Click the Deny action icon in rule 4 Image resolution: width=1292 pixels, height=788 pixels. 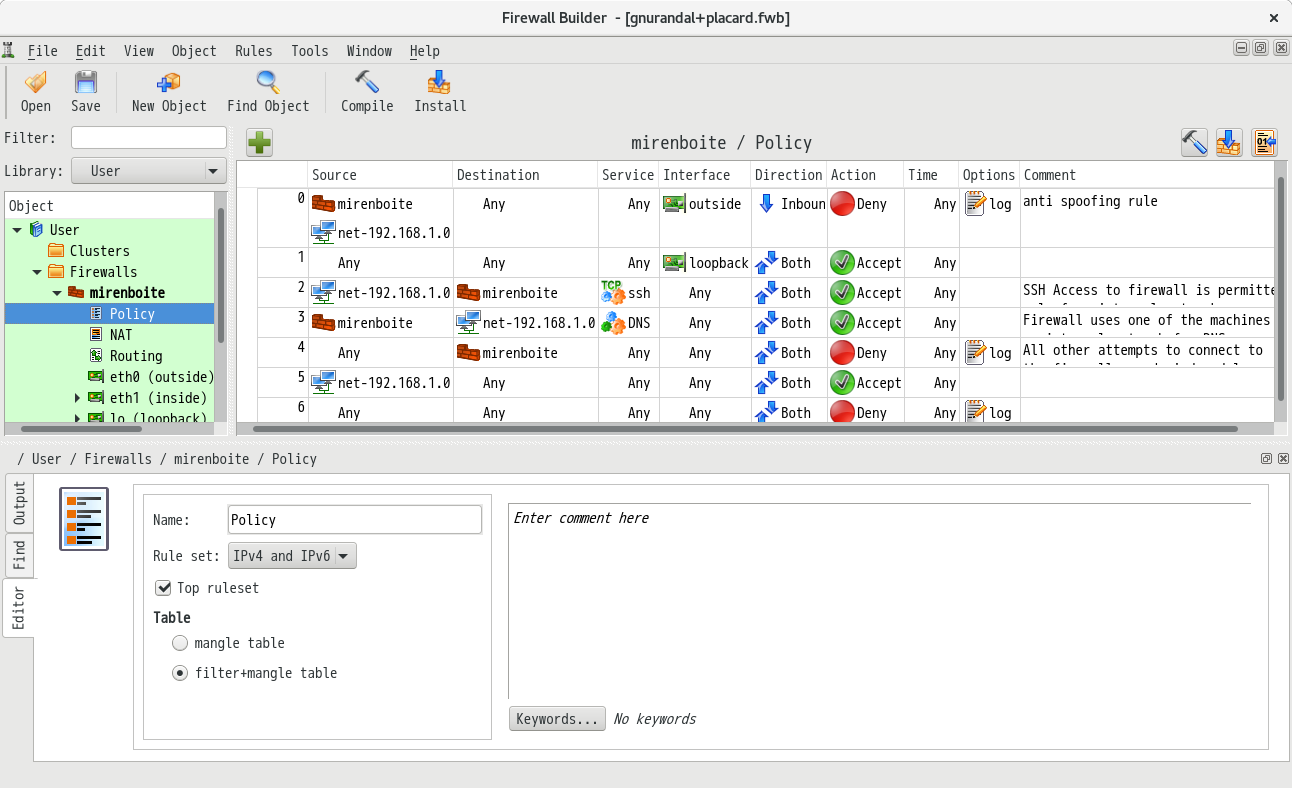[842, 353]
